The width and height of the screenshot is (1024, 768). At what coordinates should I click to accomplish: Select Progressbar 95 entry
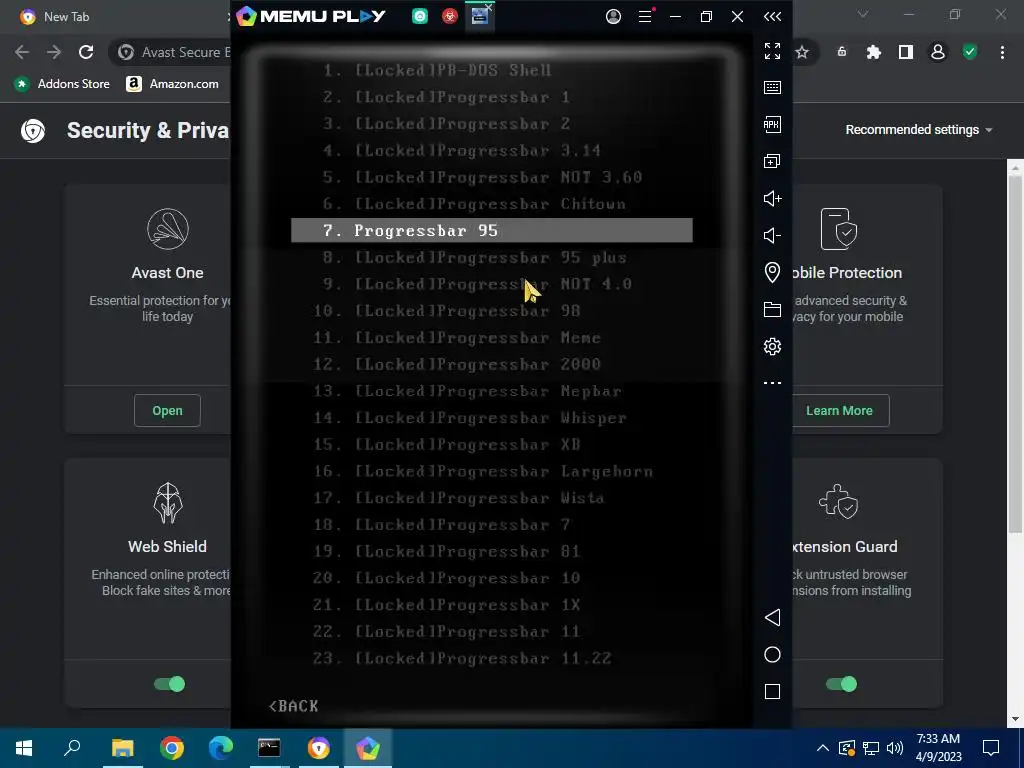coord(491,231)
